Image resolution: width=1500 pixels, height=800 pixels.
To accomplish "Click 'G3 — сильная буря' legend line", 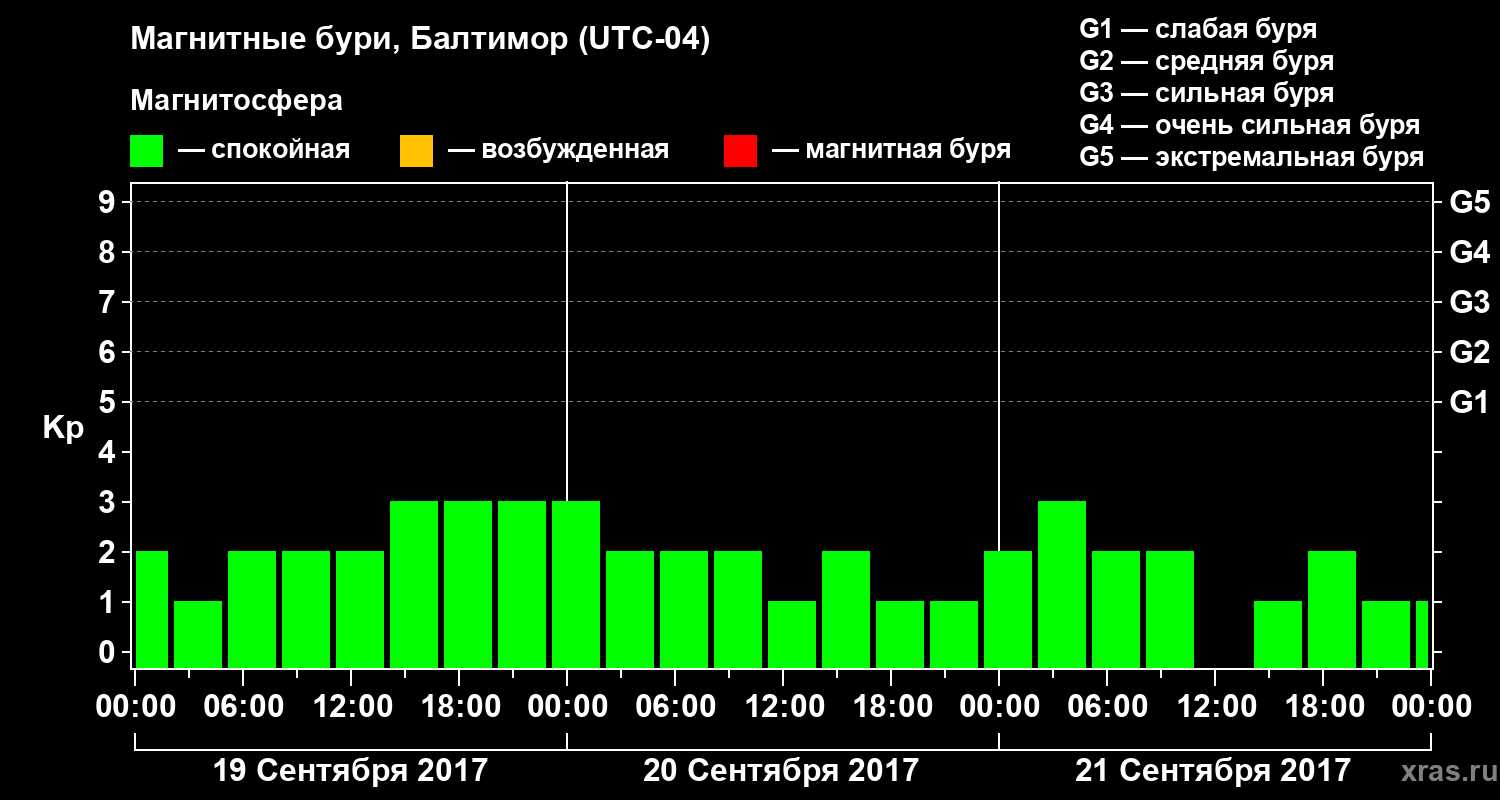I will point(1206,92).
